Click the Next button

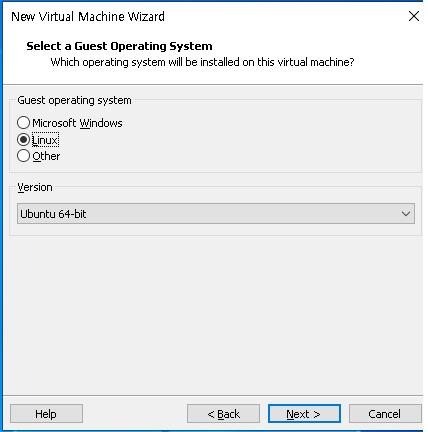coord(304,414)
